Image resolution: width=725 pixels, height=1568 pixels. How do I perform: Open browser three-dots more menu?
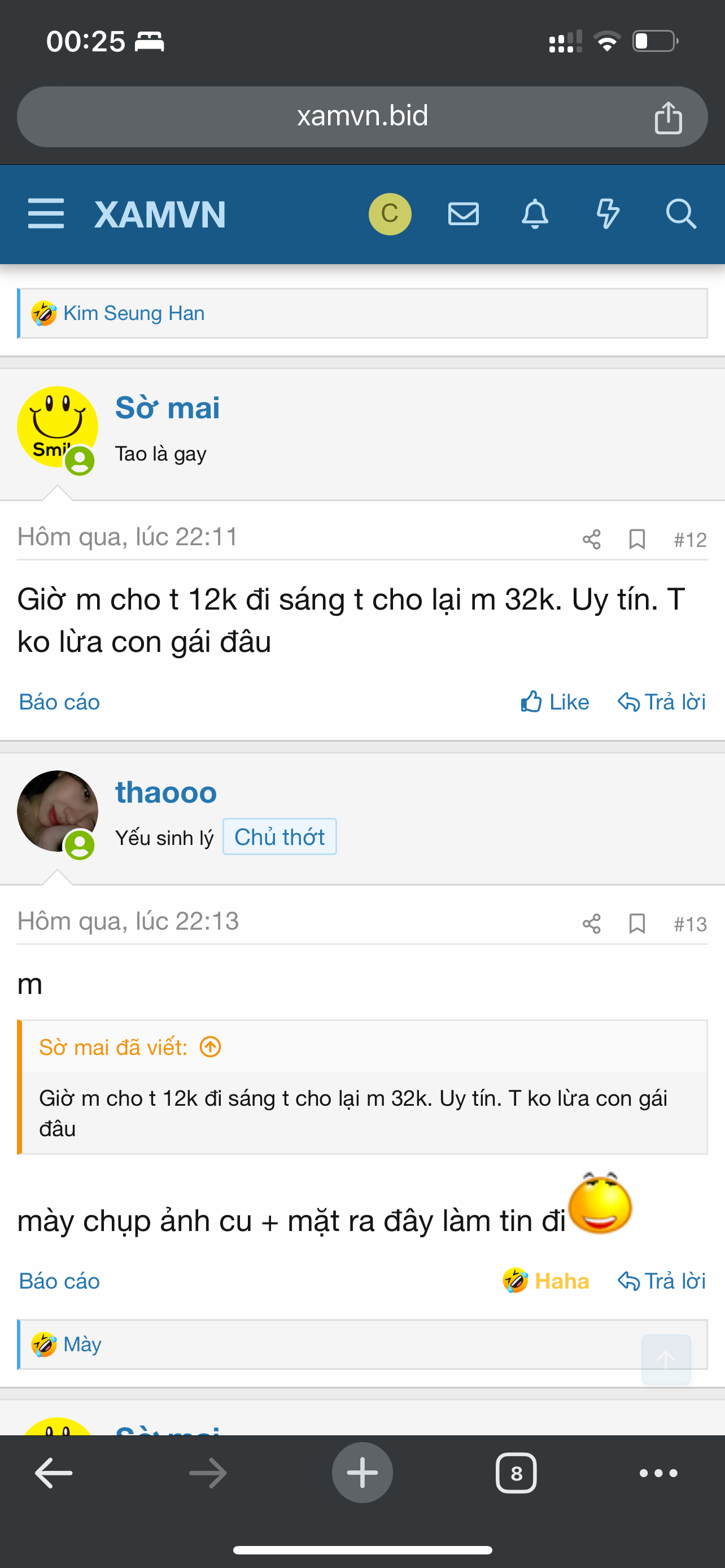click(x=658, y=1473)
